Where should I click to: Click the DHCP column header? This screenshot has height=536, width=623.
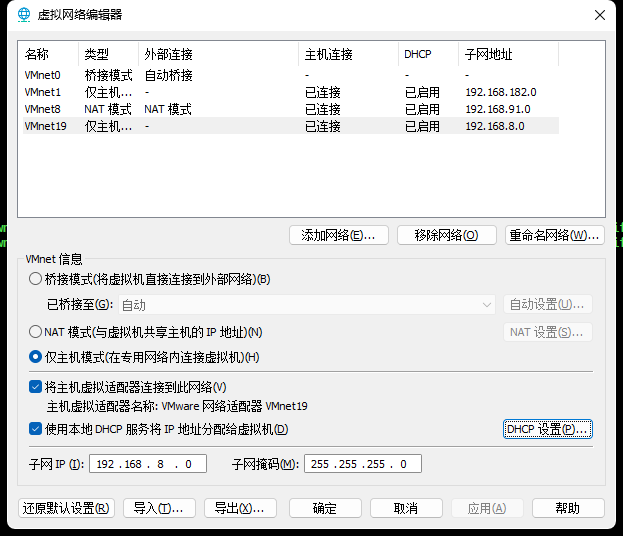[429, 54]
